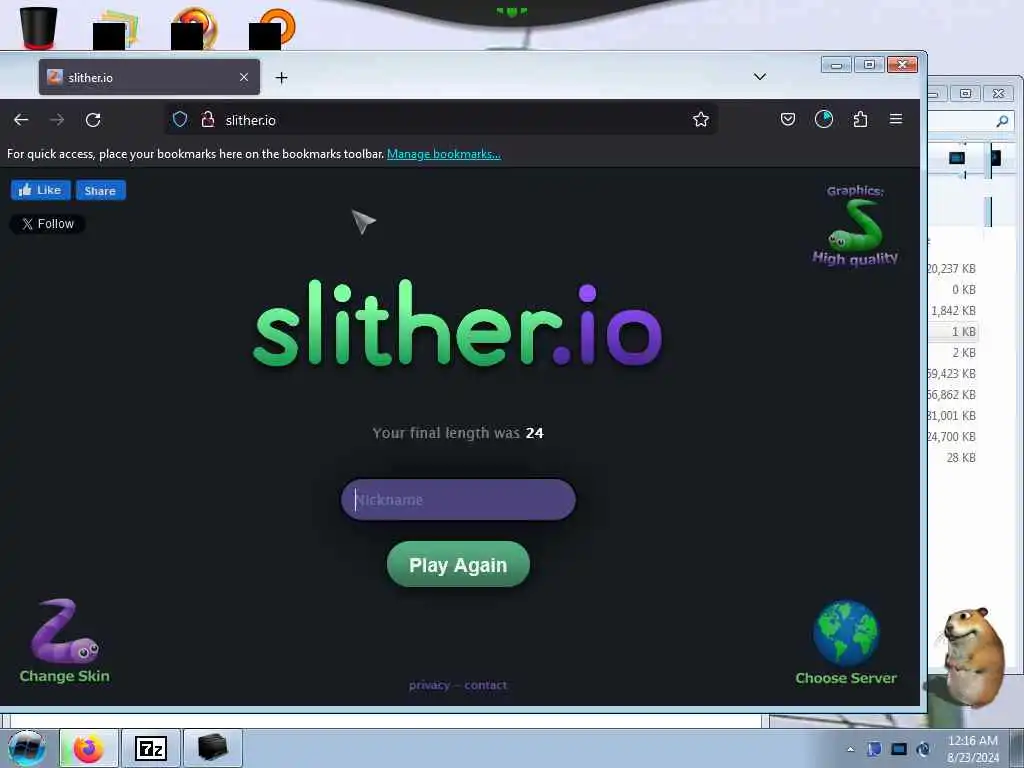Open Choose Server globe

[846, 643]
